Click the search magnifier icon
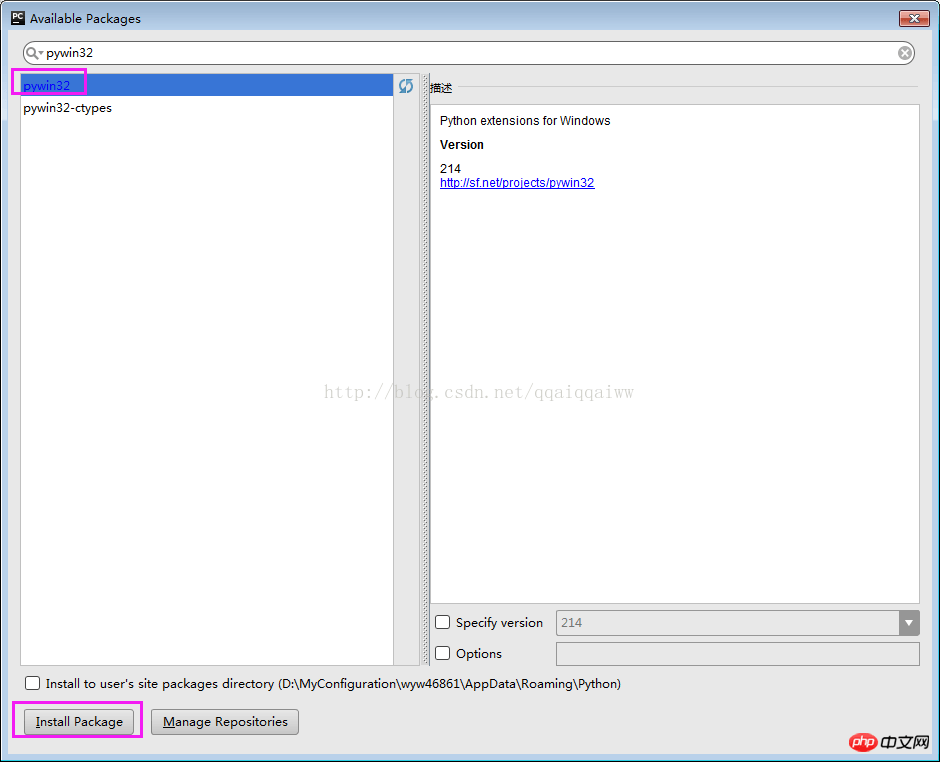The image size is (940, 762). [33, 53]
